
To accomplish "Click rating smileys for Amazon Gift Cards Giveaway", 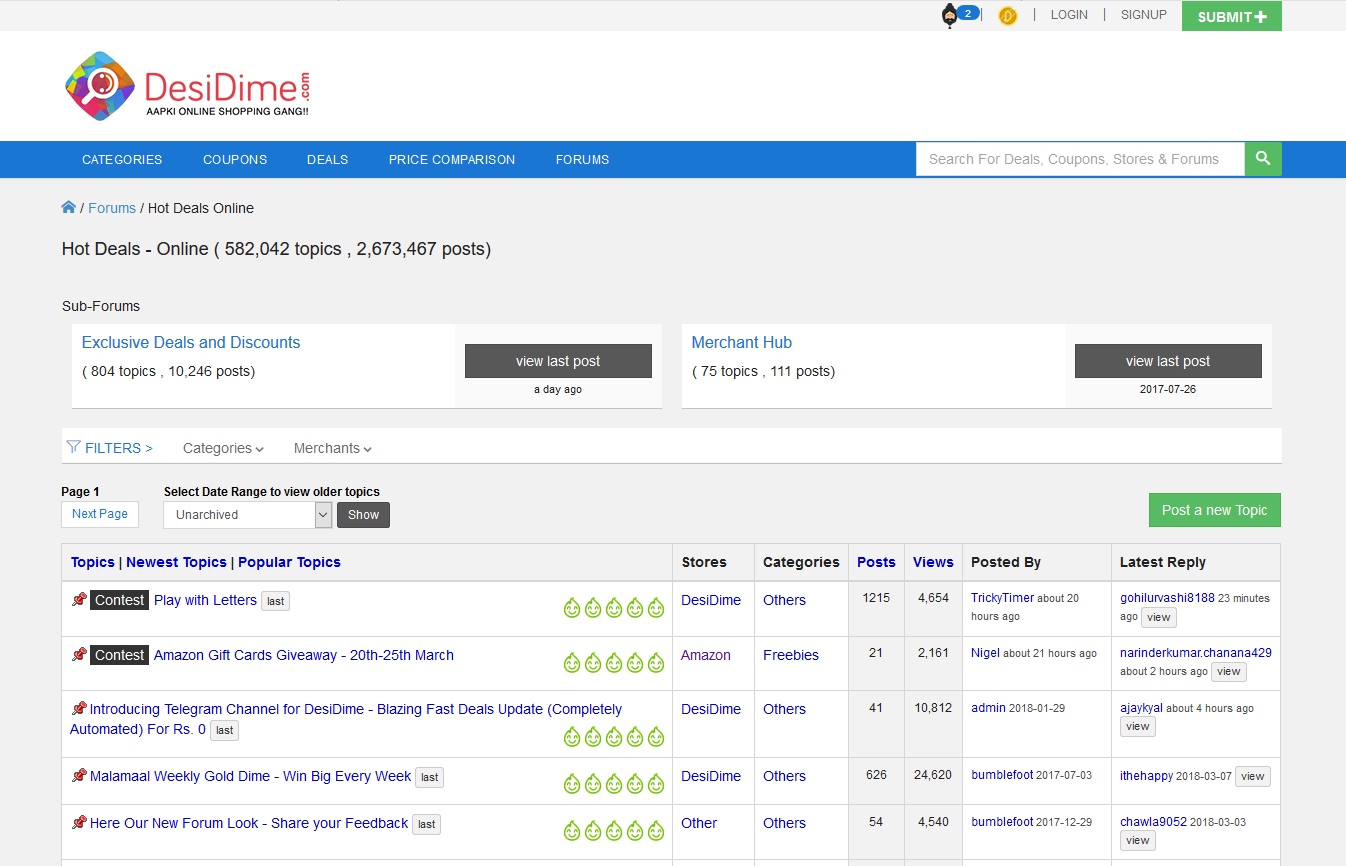I will coord(614,662).
